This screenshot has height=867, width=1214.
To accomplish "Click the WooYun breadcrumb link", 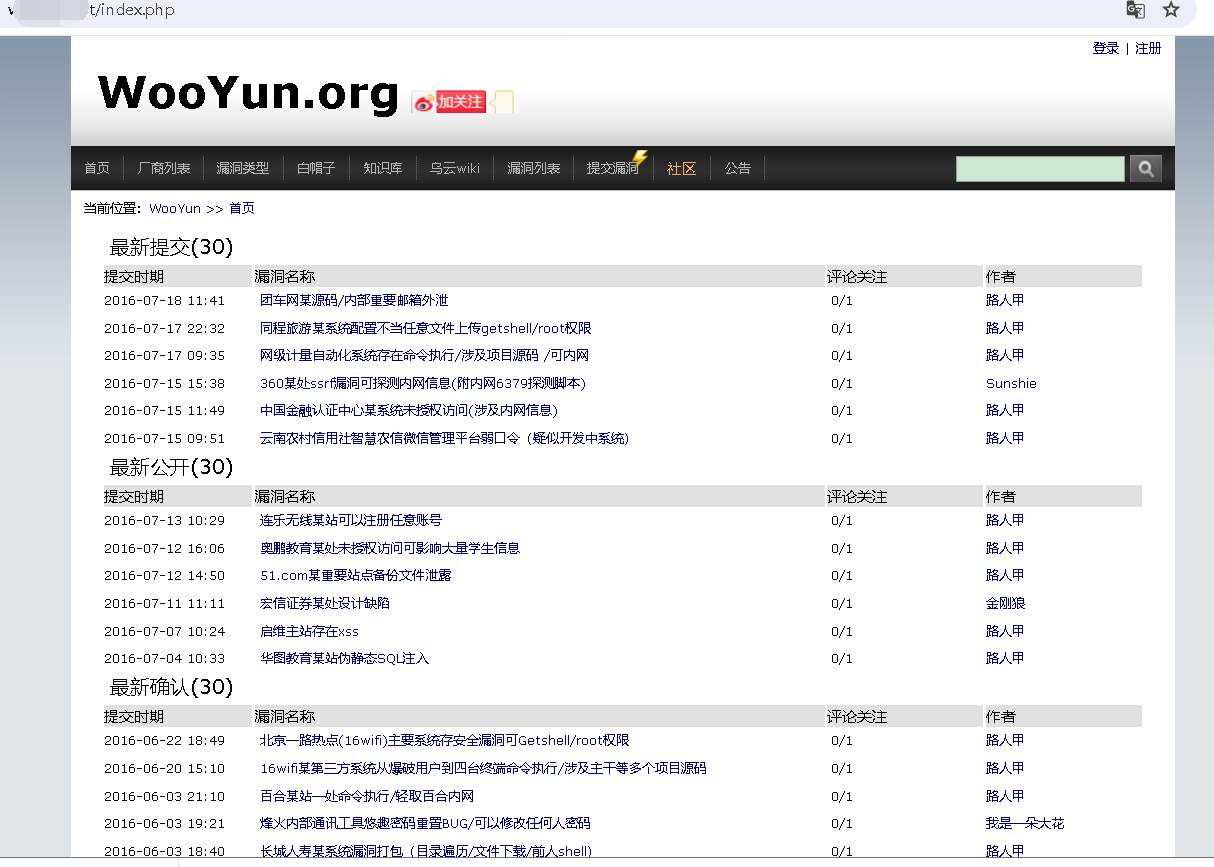I will tap(175, 209).
